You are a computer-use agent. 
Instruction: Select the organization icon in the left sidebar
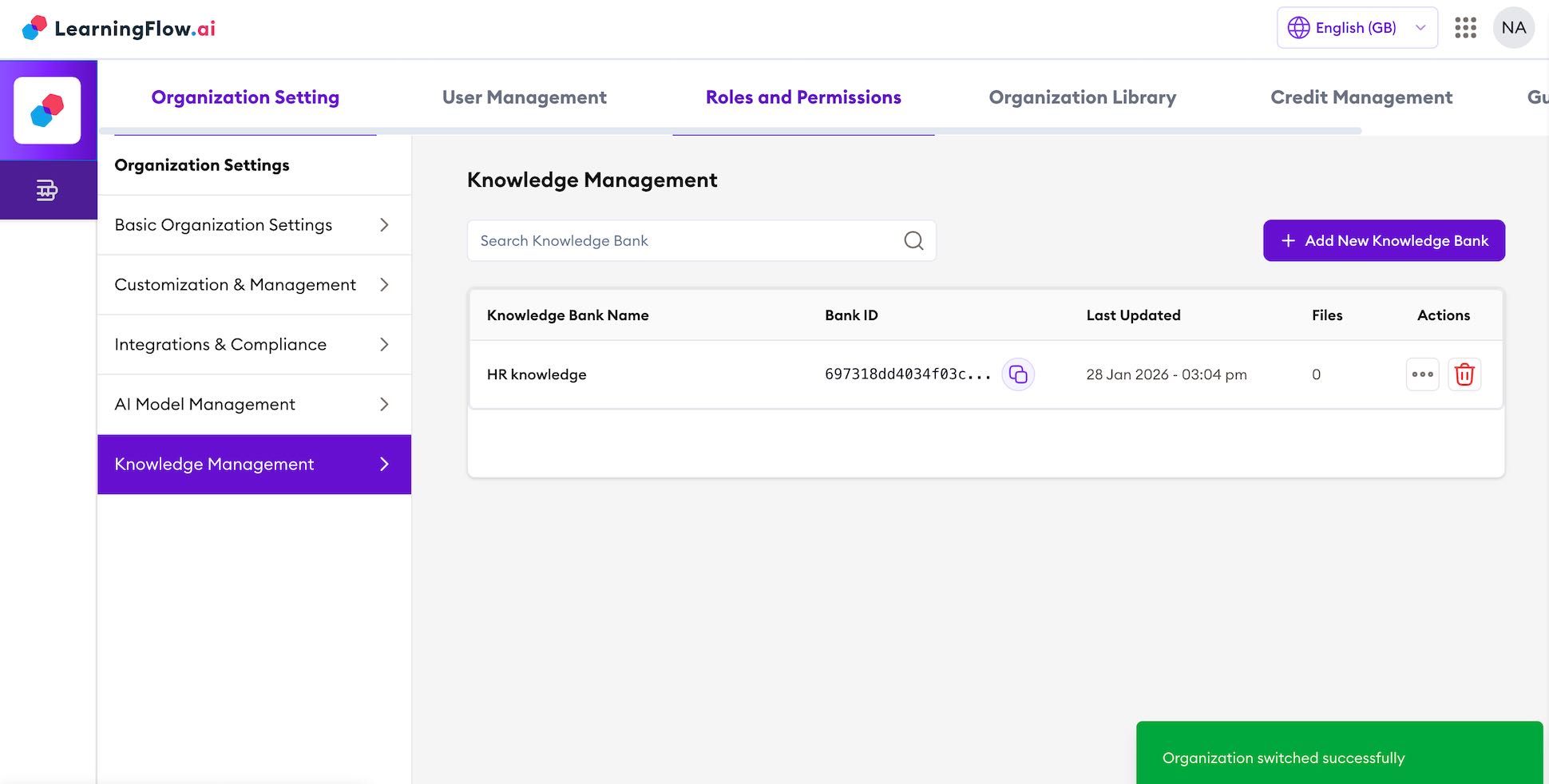(x=48, y=190)
